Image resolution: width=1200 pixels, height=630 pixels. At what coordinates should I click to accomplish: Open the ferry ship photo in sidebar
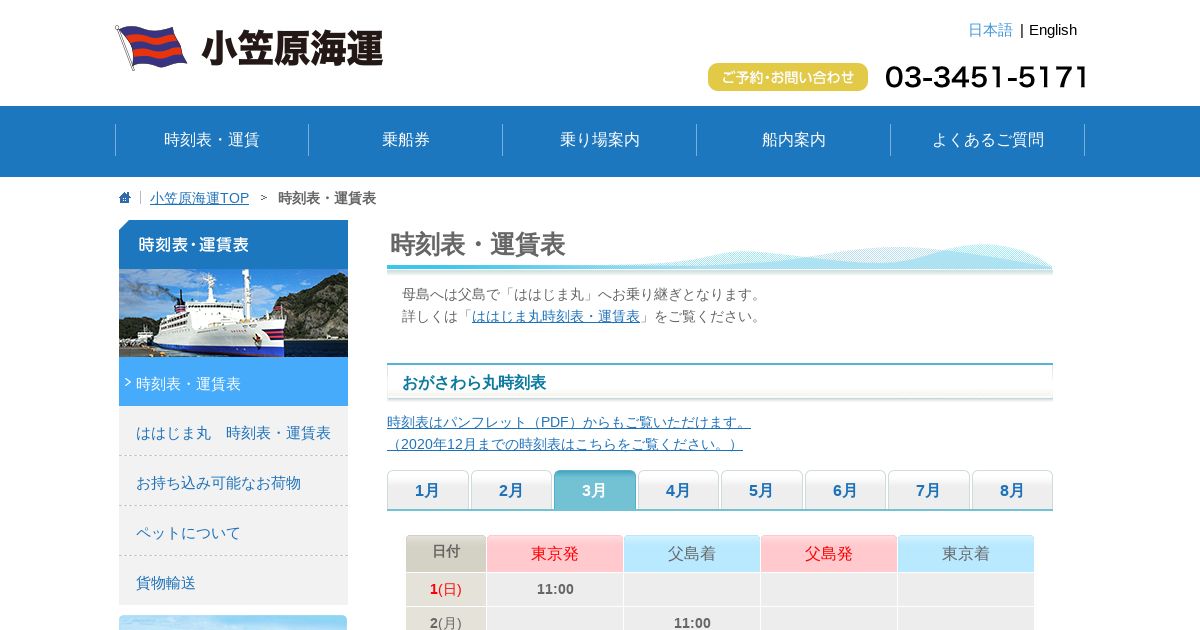233,313
